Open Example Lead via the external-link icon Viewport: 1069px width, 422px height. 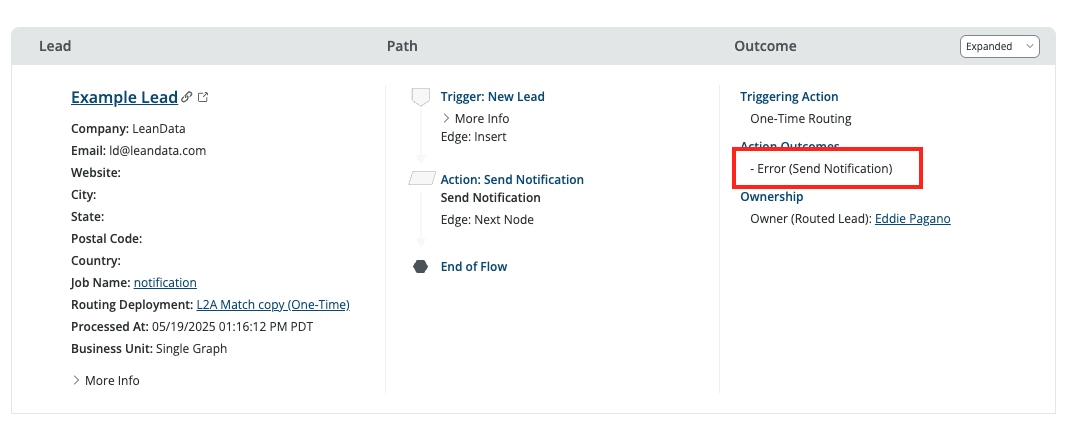pos(203,98)
